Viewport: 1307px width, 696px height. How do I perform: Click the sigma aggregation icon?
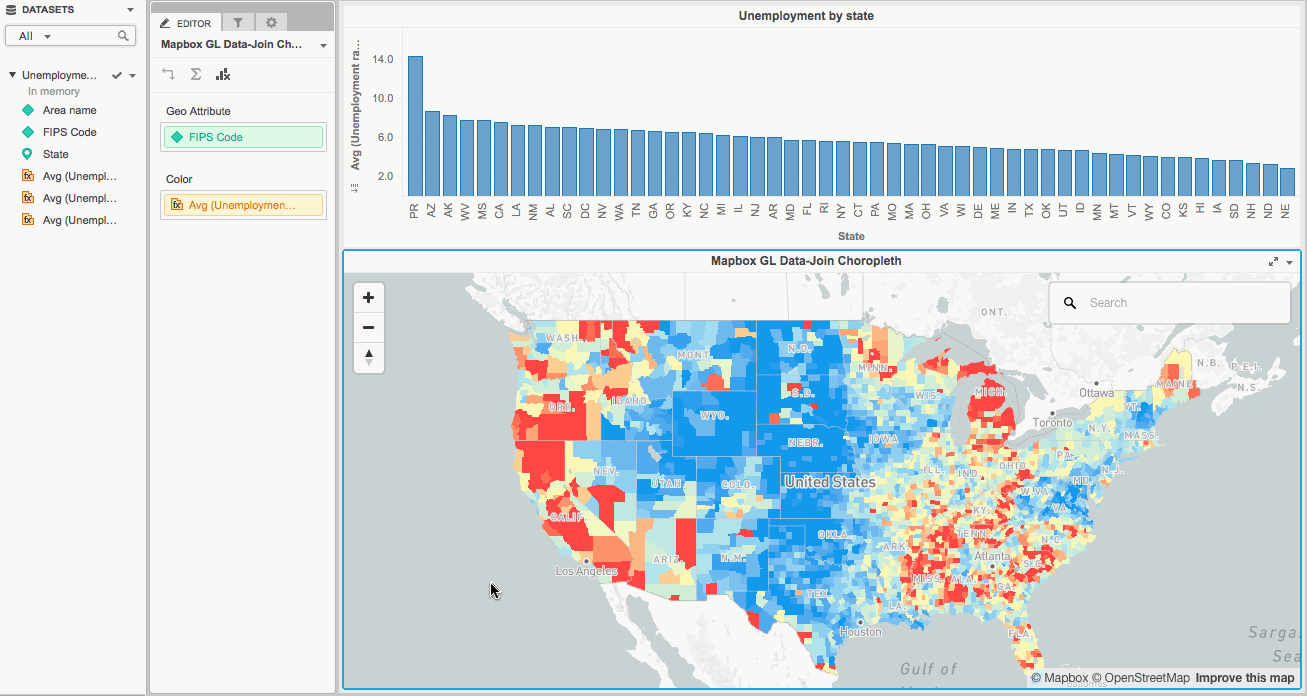[x=195, y=73]
